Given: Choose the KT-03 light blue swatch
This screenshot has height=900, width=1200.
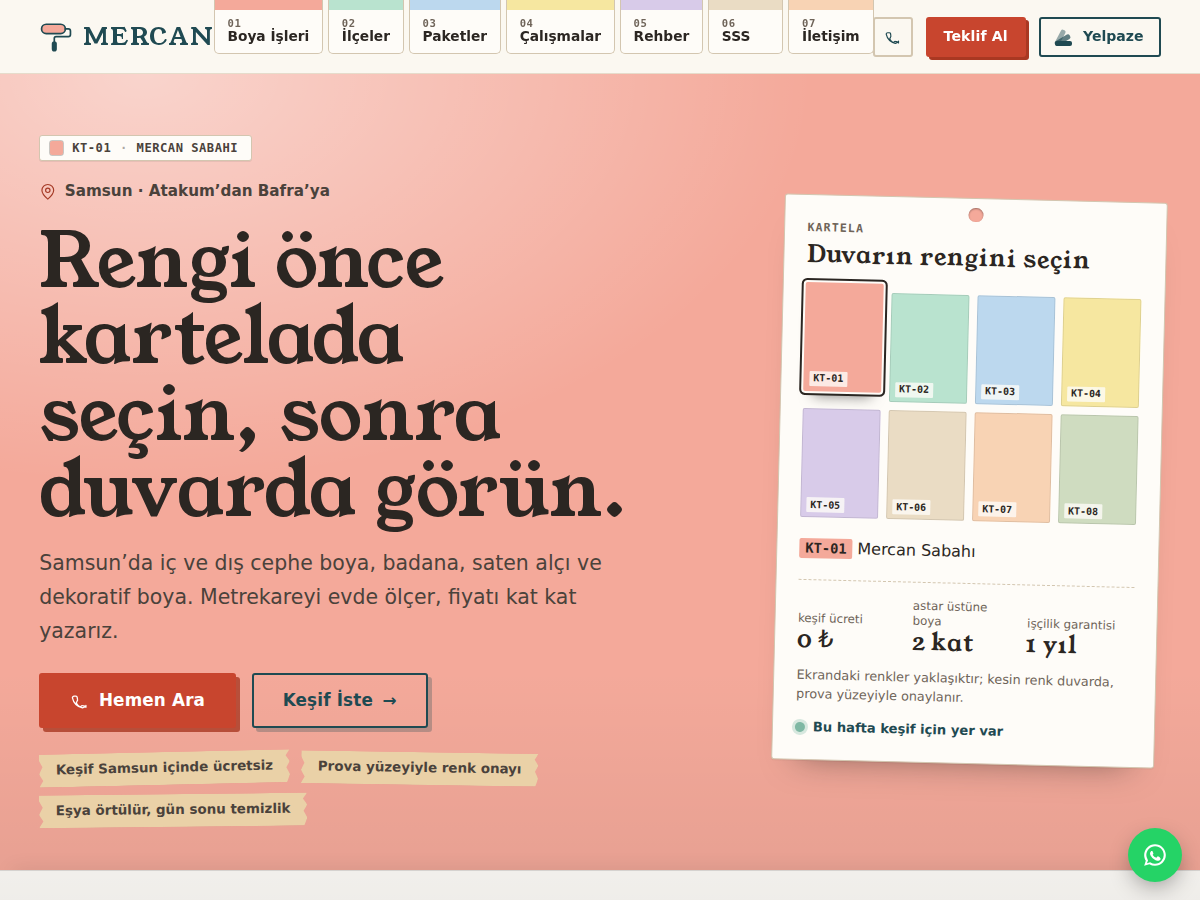Looking at the screenshot, I should click(x=1015, y=350).
